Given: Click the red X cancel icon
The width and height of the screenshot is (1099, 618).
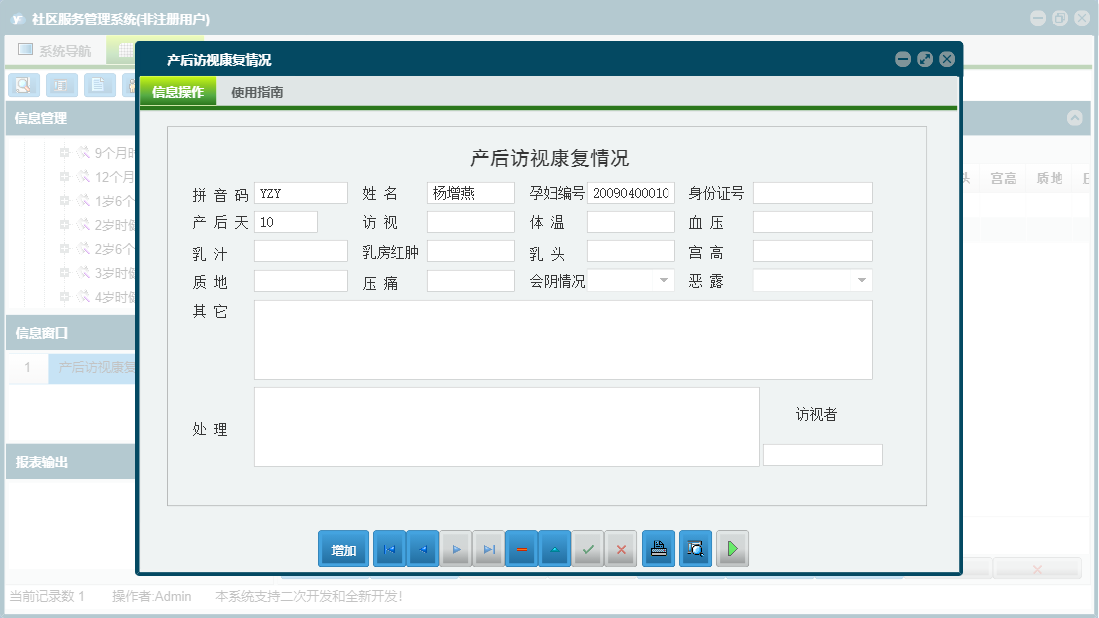Looking at the screenshot, I should point(621,549).
